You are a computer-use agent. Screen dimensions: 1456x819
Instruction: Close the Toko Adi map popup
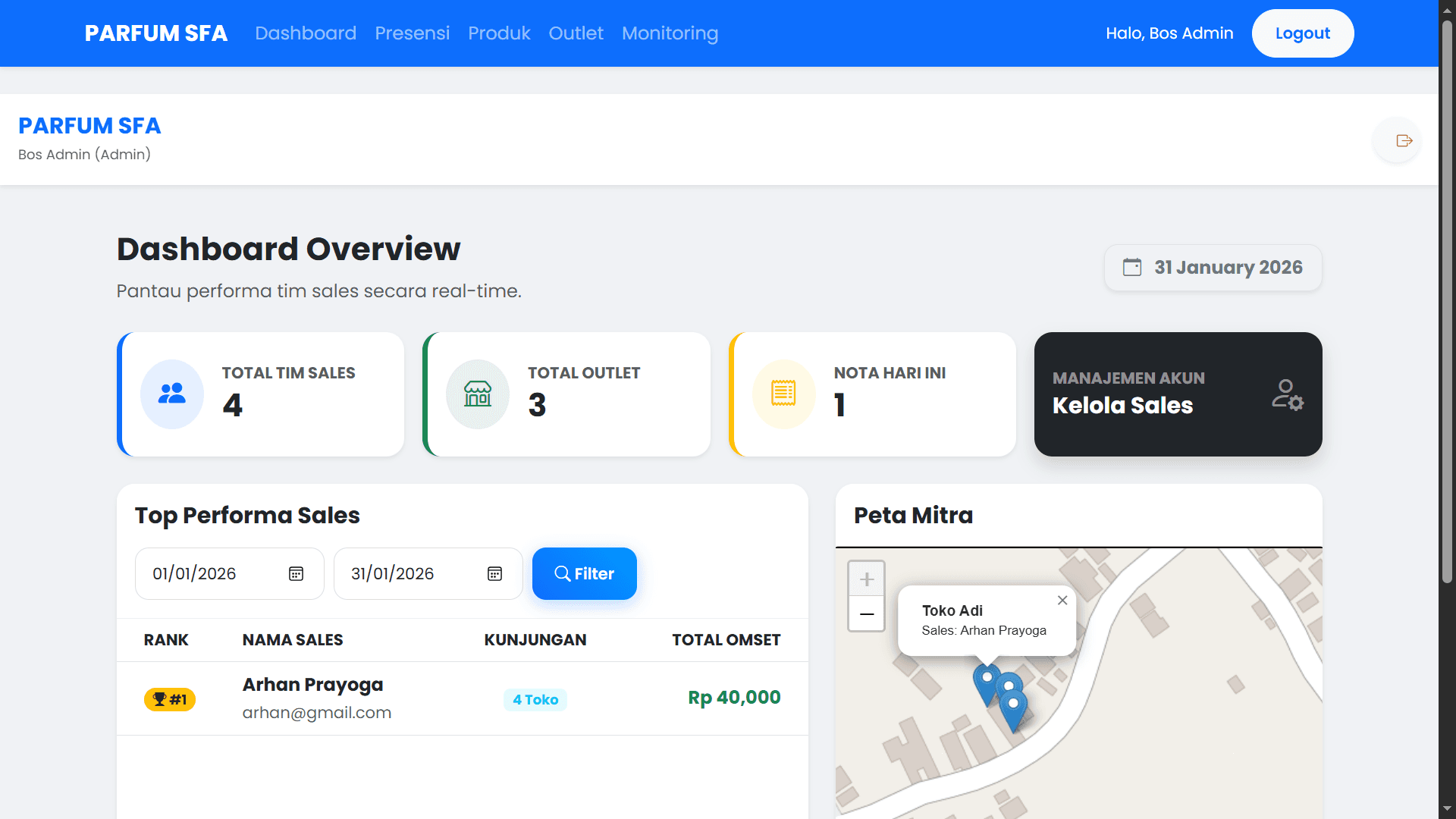click(1062, 600)
